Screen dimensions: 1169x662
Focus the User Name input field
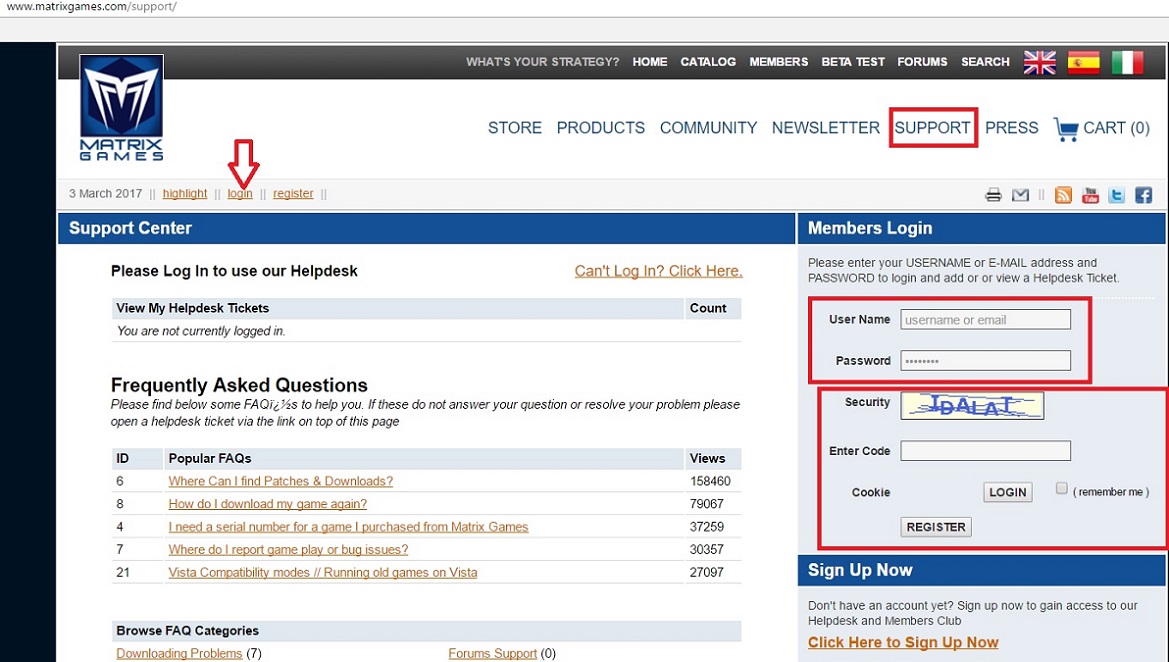[x=985, y=320]
